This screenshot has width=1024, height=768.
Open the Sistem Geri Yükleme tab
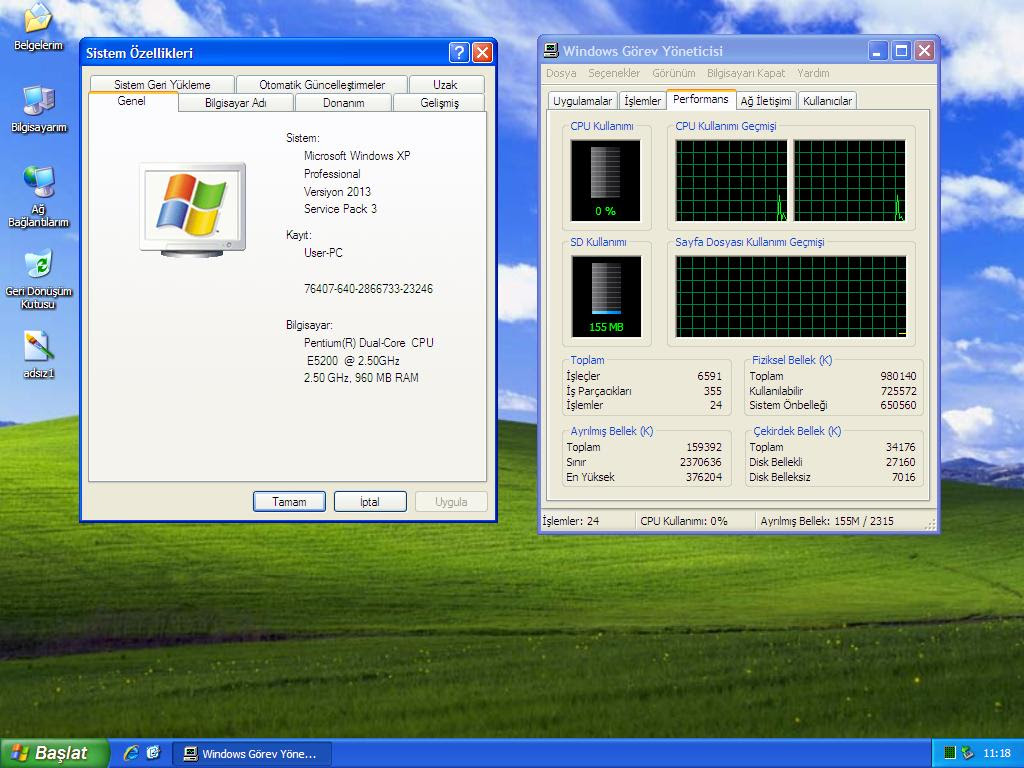tap(162, 84)
